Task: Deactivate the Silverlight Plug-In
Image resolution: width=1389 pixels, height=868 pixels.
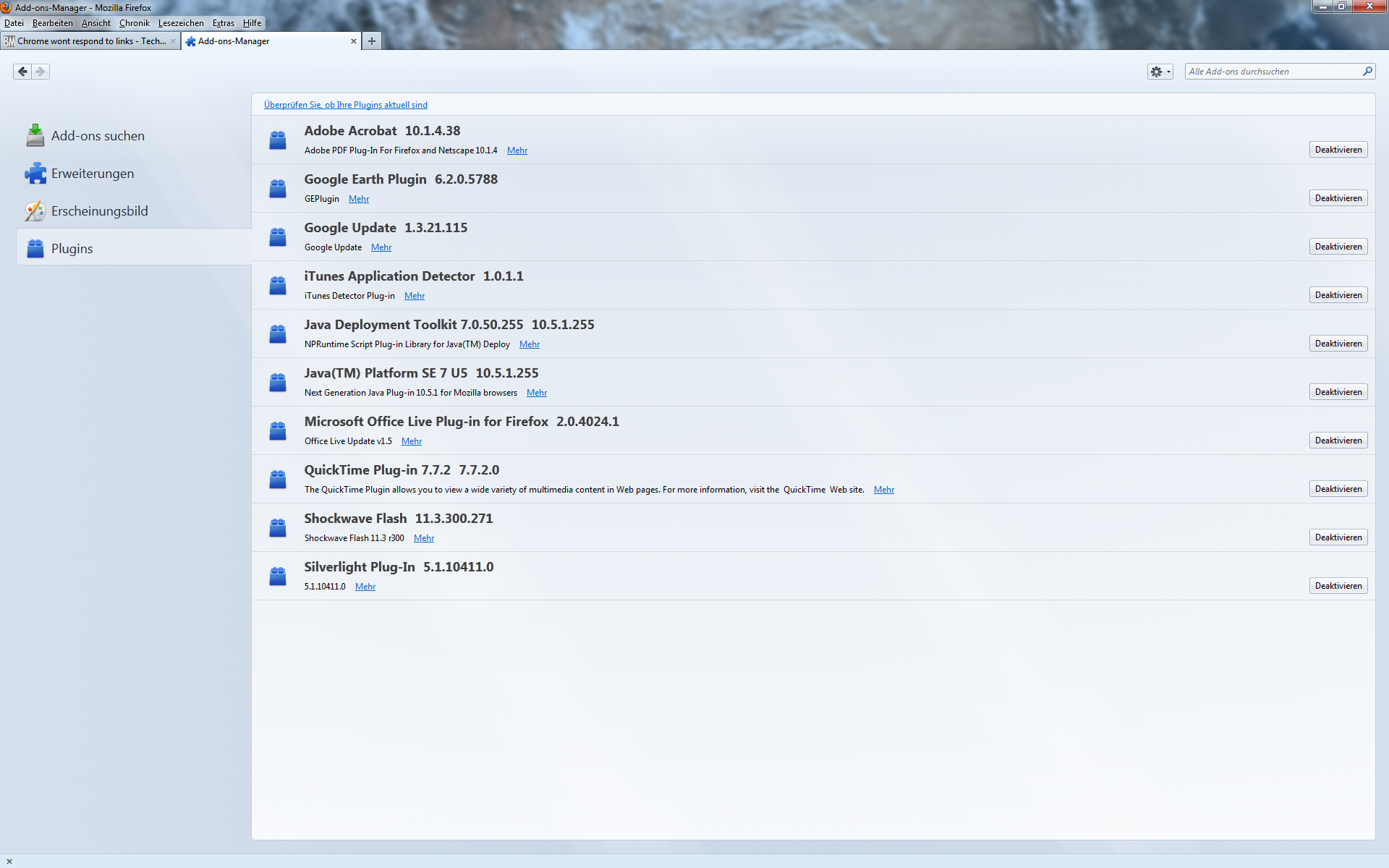Action: [1338, 586]
